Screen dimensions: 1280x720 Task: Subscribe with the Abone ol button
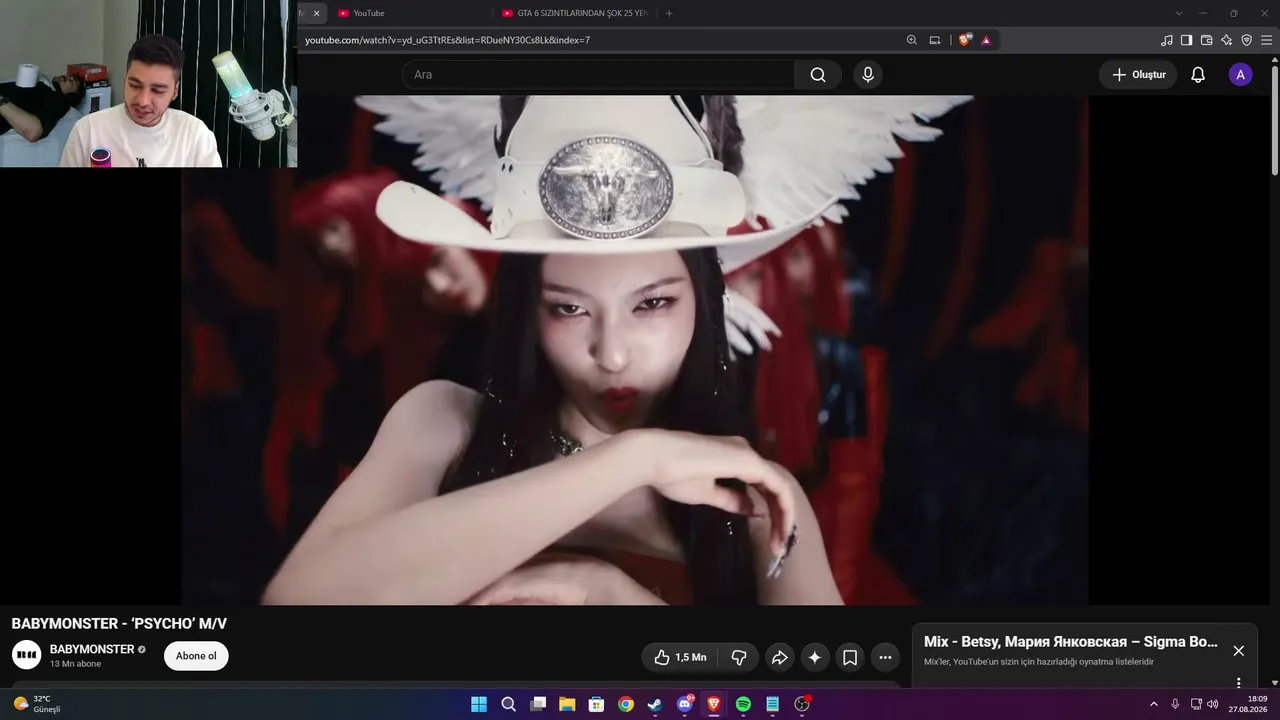[196, 656]
